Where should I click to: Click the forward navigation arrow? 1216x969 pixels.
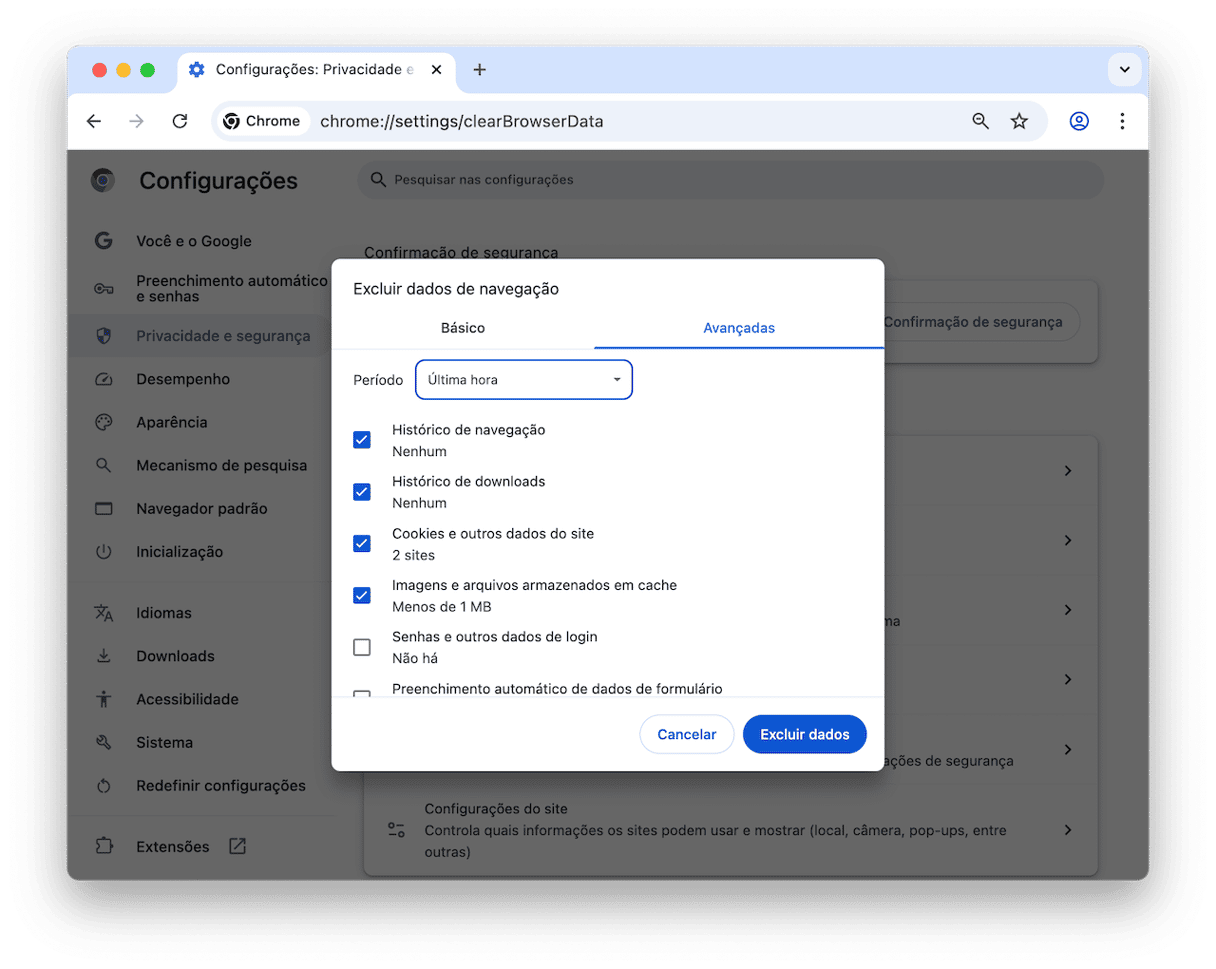[137, 121]
